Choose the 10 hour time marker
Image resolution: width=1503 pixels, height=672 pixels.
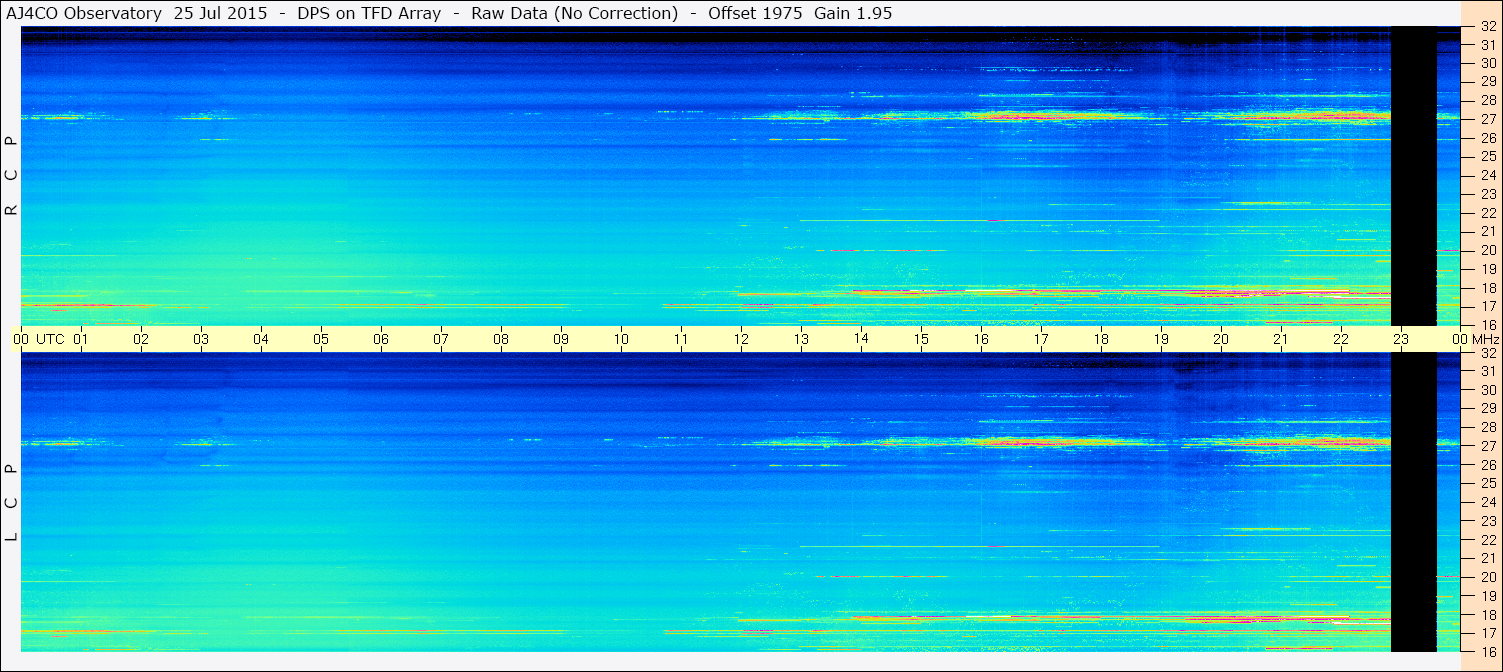(x=621, y=339)
